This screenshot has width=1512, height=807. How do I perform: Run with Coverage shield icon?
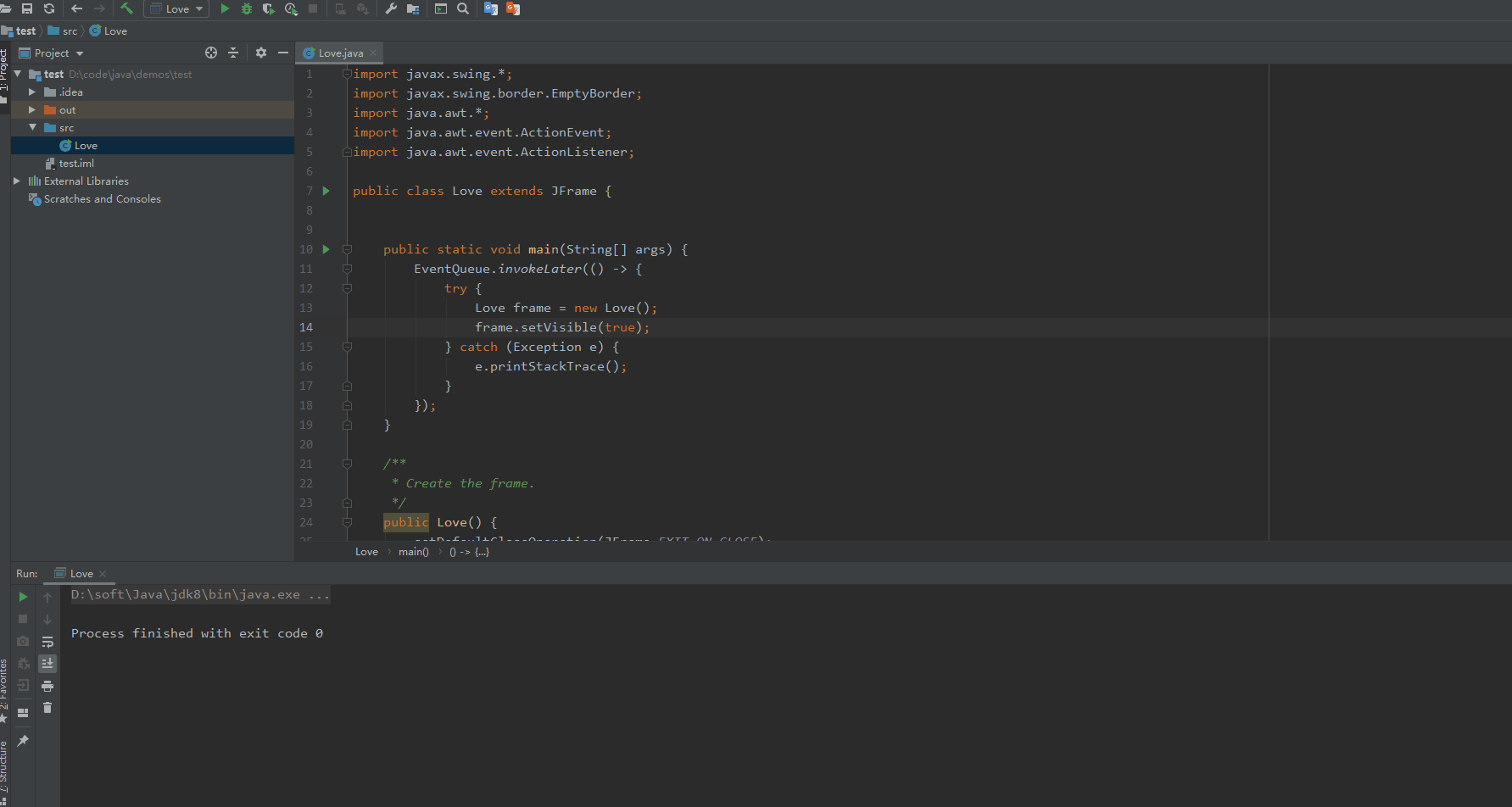(269, 8)
